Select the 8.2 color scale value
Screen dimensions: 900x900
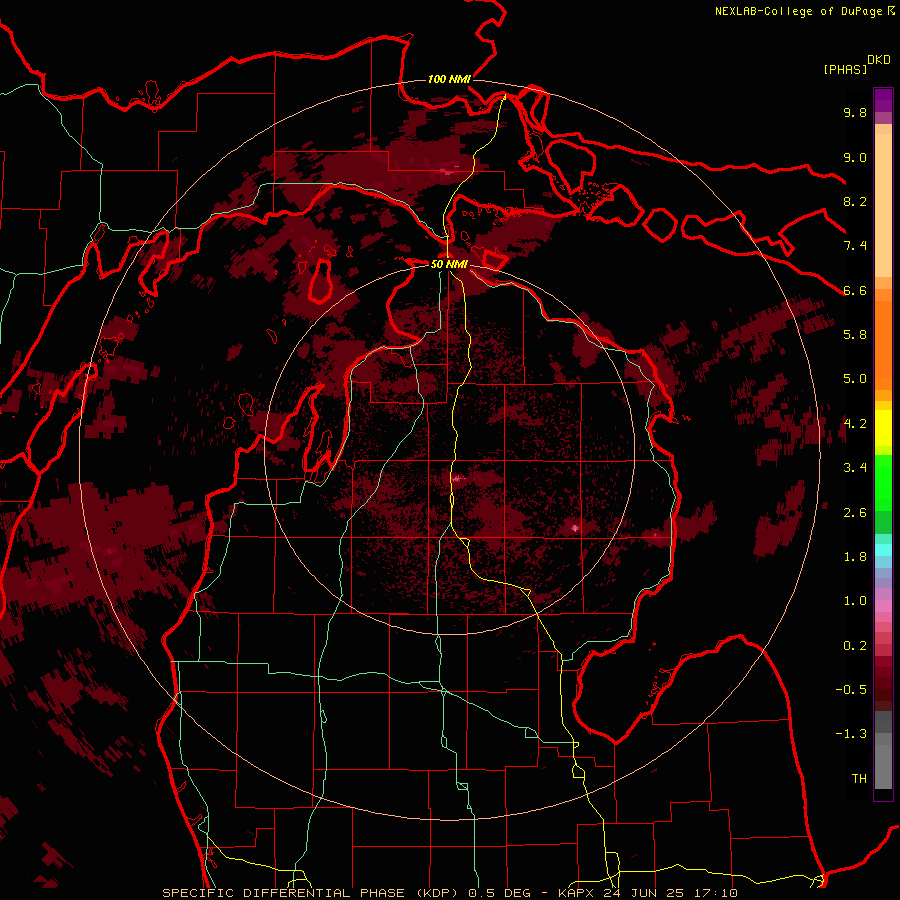click(855, 201)
